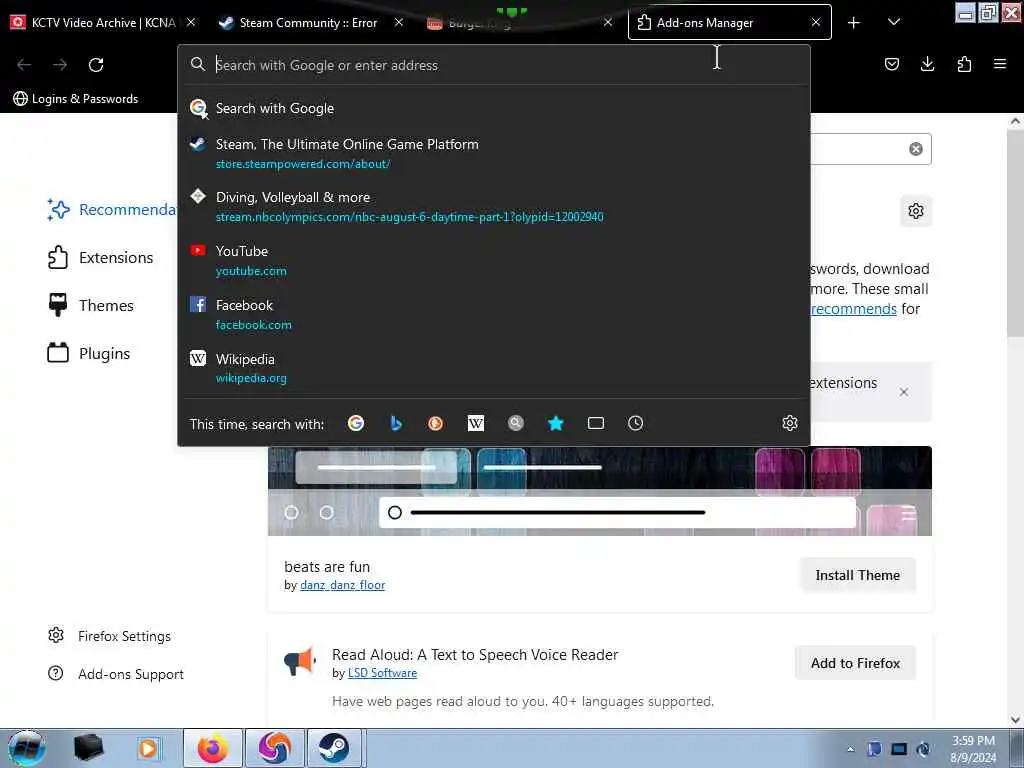
Task: Search this time with DuckDuckGo icon
Action: [436, 423]
